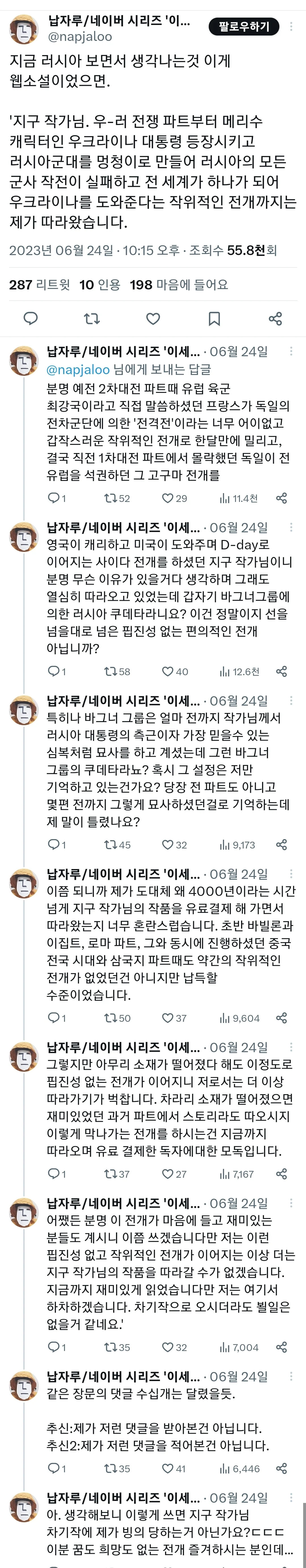Open the 287 리트윗 list
Viewport: 306px width, 1568px height.
point(39,284)
